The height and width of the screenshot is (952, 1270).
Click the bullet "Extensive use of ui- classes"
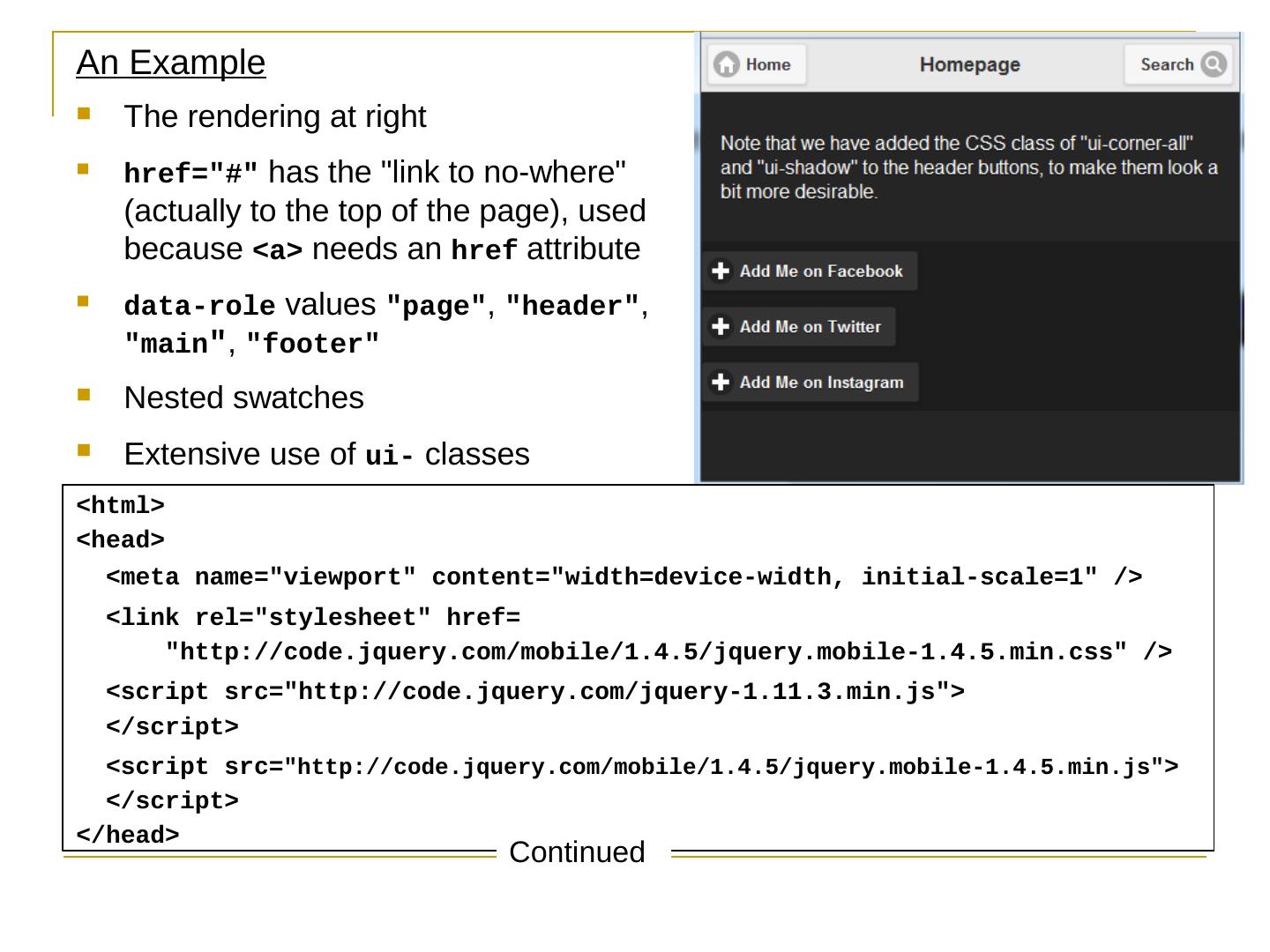pyautogui.click(x=327, y=454)
